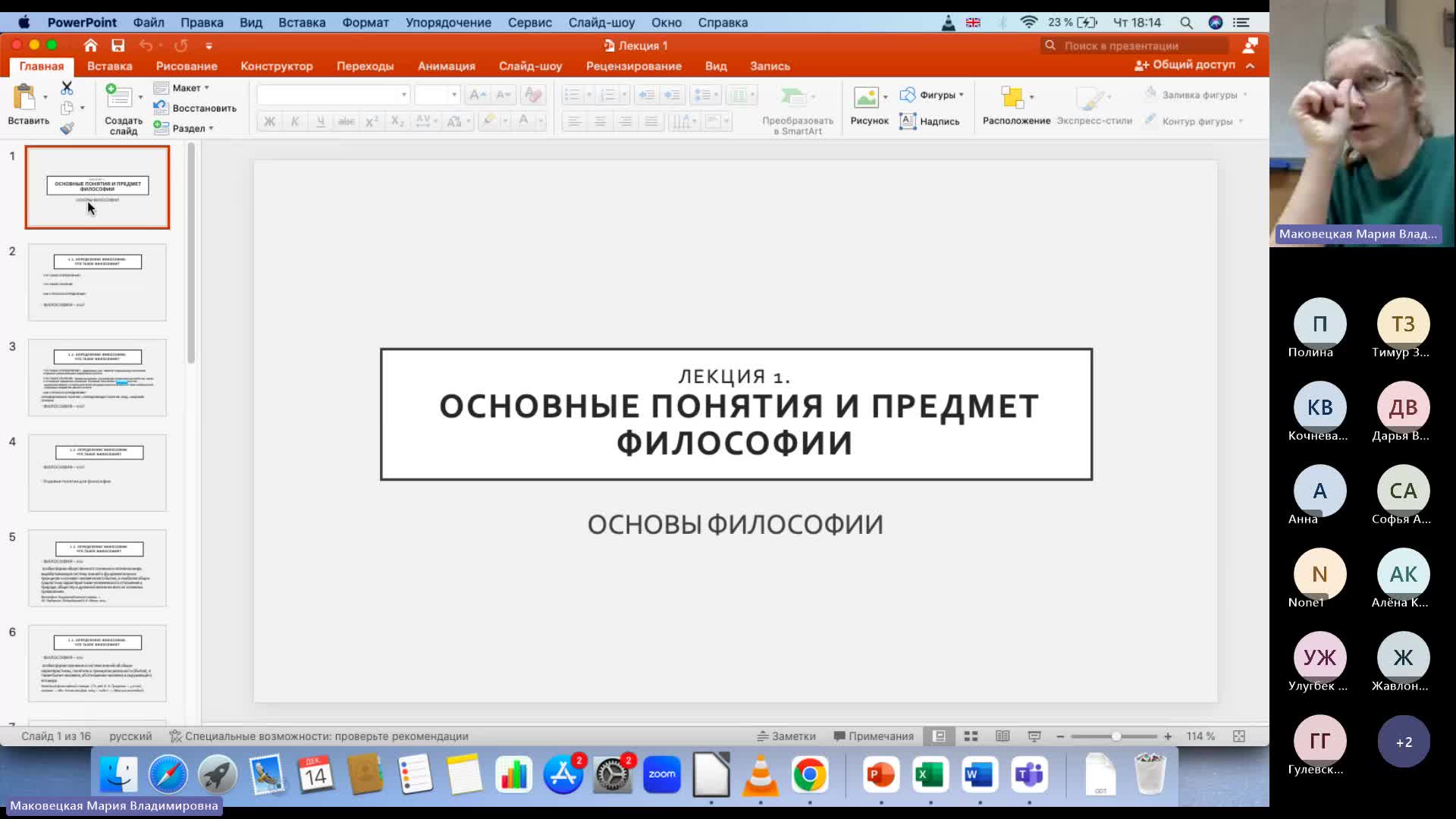Click the Cut scissors icon
The height and width of the screenshot is (819, 1456).
67,88
